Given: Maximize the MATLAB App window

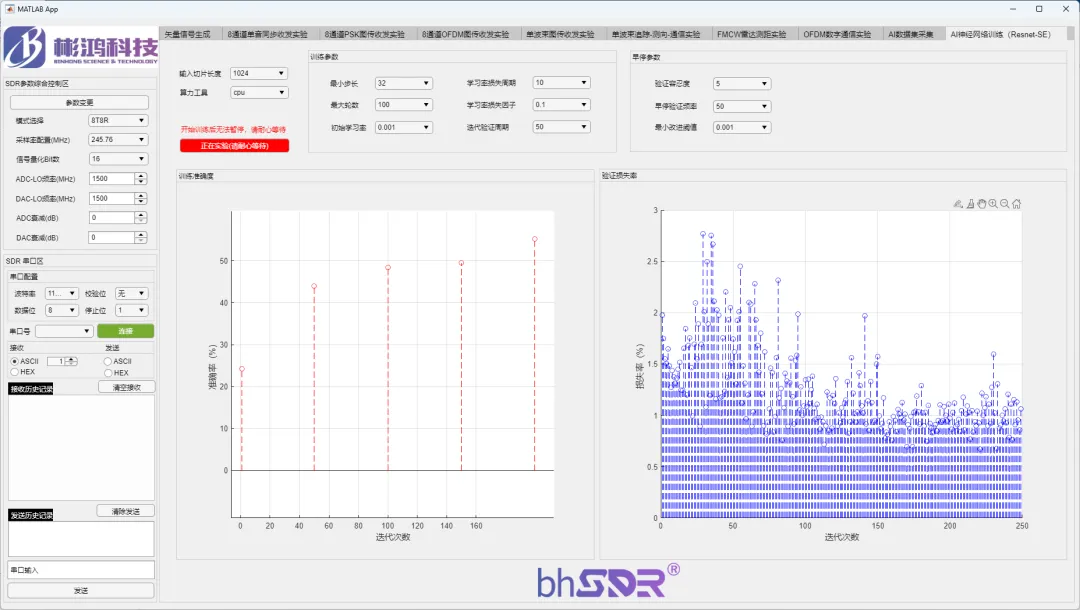Looking at the screenshot, I should click(x=1039, y=9).
